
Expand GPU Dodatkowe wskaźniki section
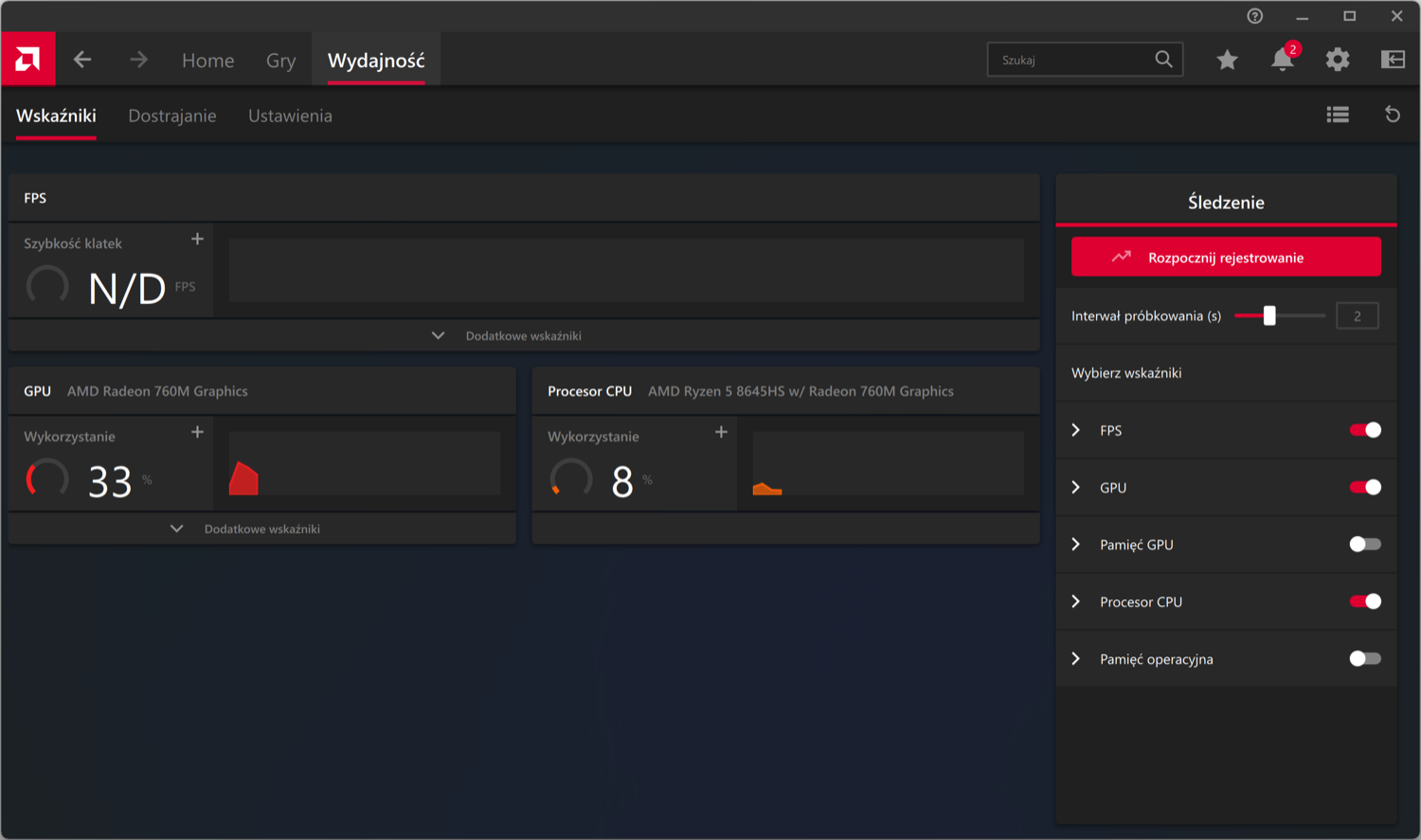pyautogui.click(x=262, y=528)
